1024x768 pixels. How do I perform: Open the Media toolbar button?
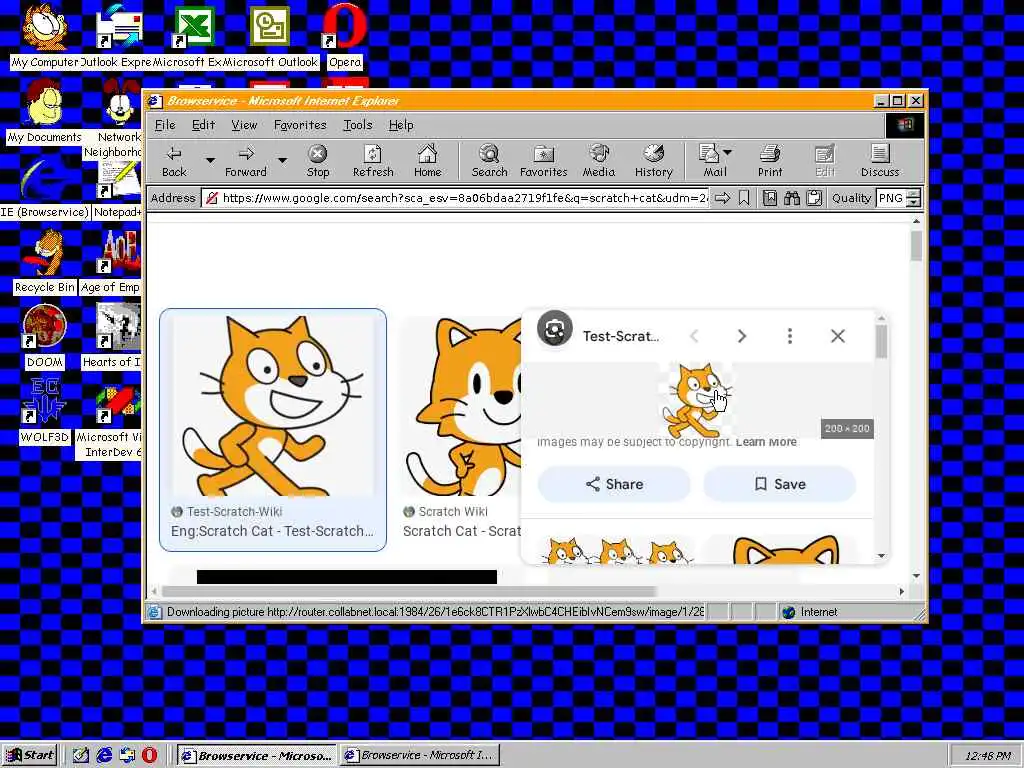point(598,161)
